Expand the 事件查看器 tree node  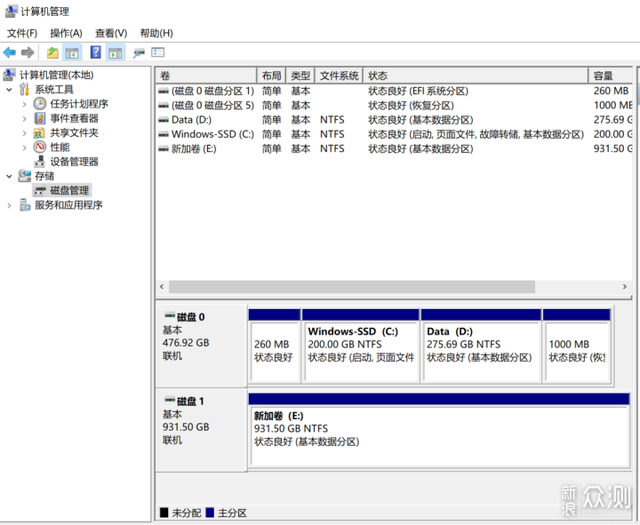click(24, 119)
